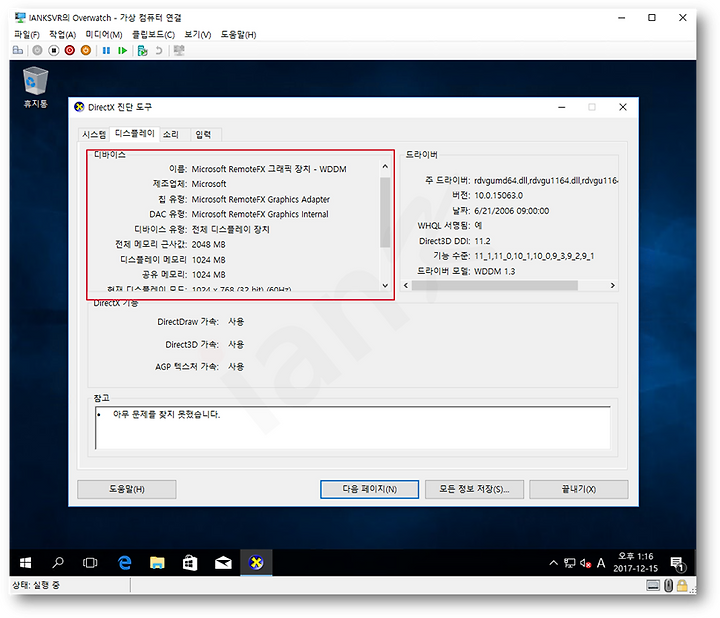Click DAC type value Microsoft RemoteFX Graphics Internal
Screen dimensions: 720x618
260,214
